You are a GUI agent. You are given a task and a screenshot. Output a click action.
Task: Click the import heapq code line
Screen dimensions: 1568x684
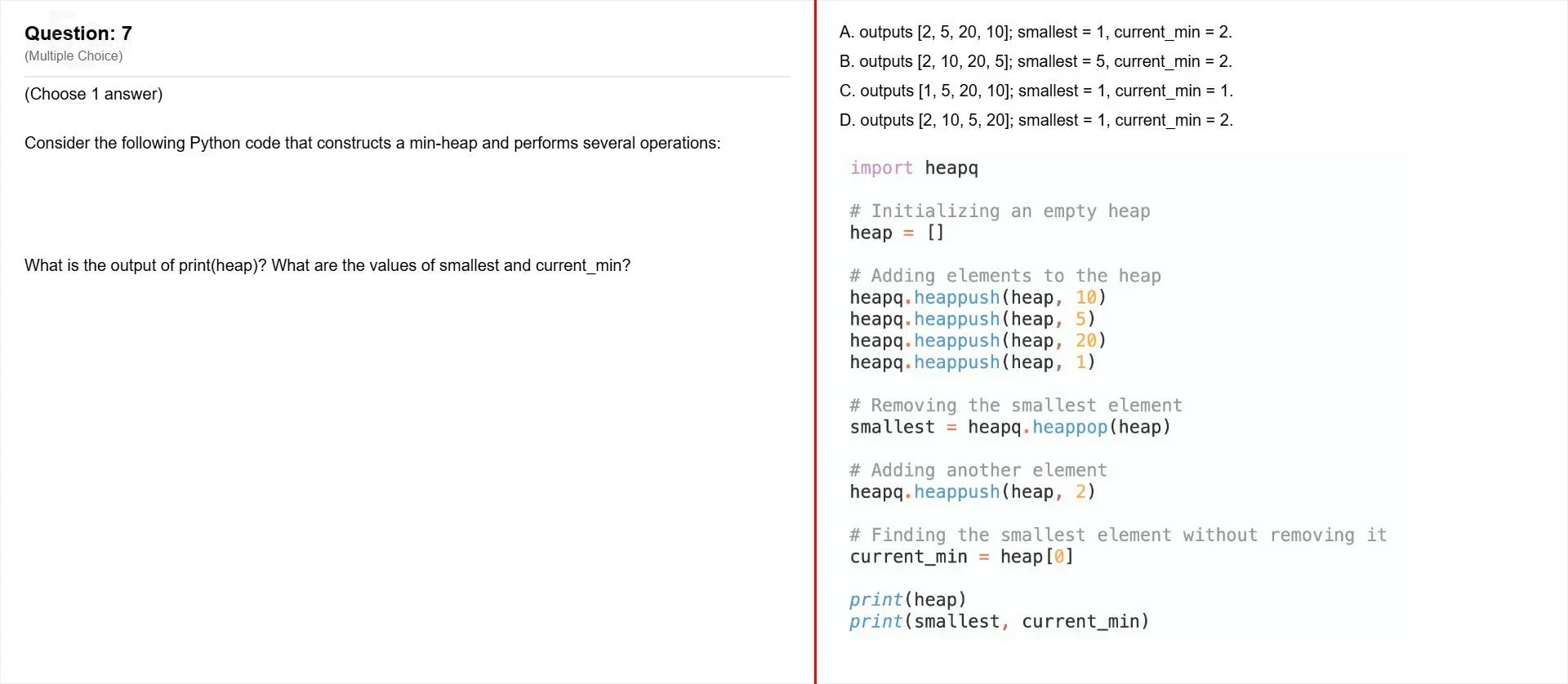click(x=914, y=168)
